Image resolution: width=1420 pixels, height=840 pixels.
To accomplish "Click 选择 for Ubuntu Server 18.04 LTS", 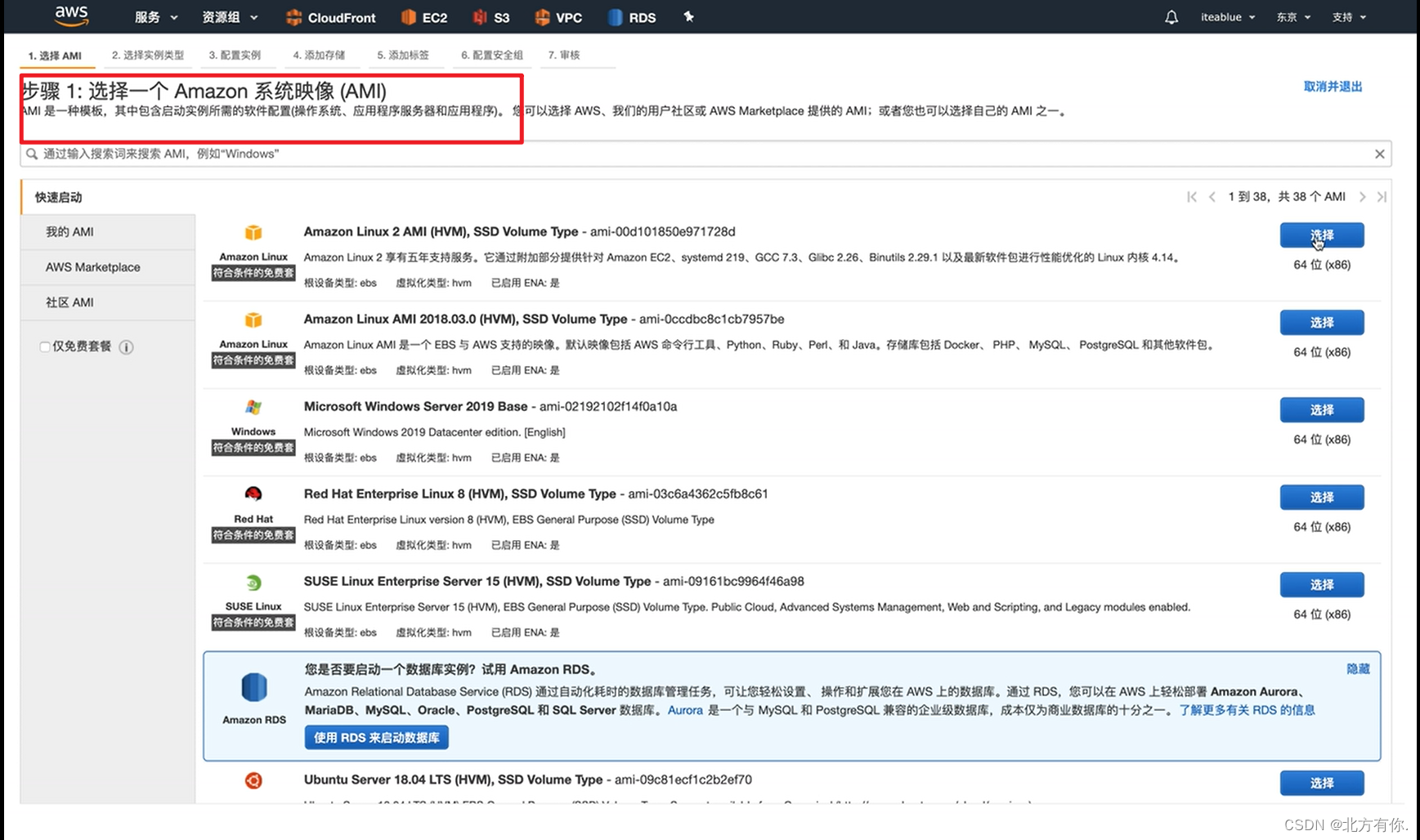I will click(1322, 783).
